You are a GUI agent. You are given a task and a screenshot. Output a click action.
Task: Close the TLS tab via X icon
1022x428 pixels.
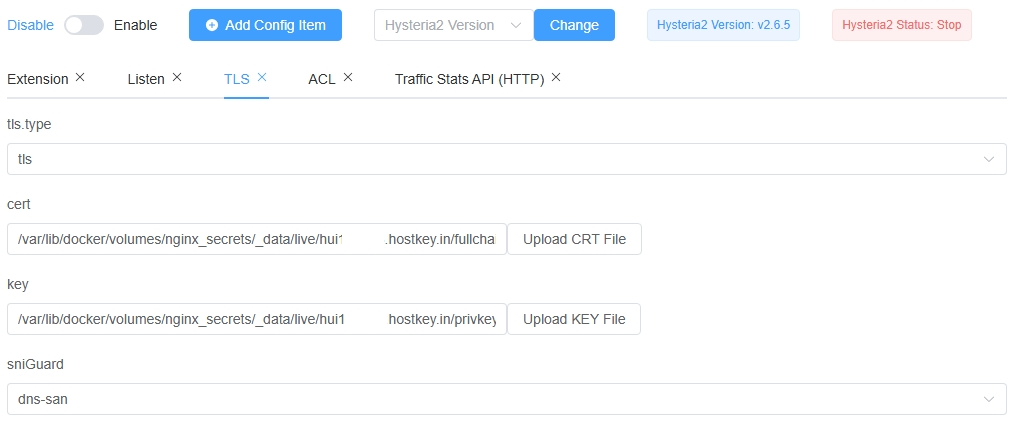point(262,77)
